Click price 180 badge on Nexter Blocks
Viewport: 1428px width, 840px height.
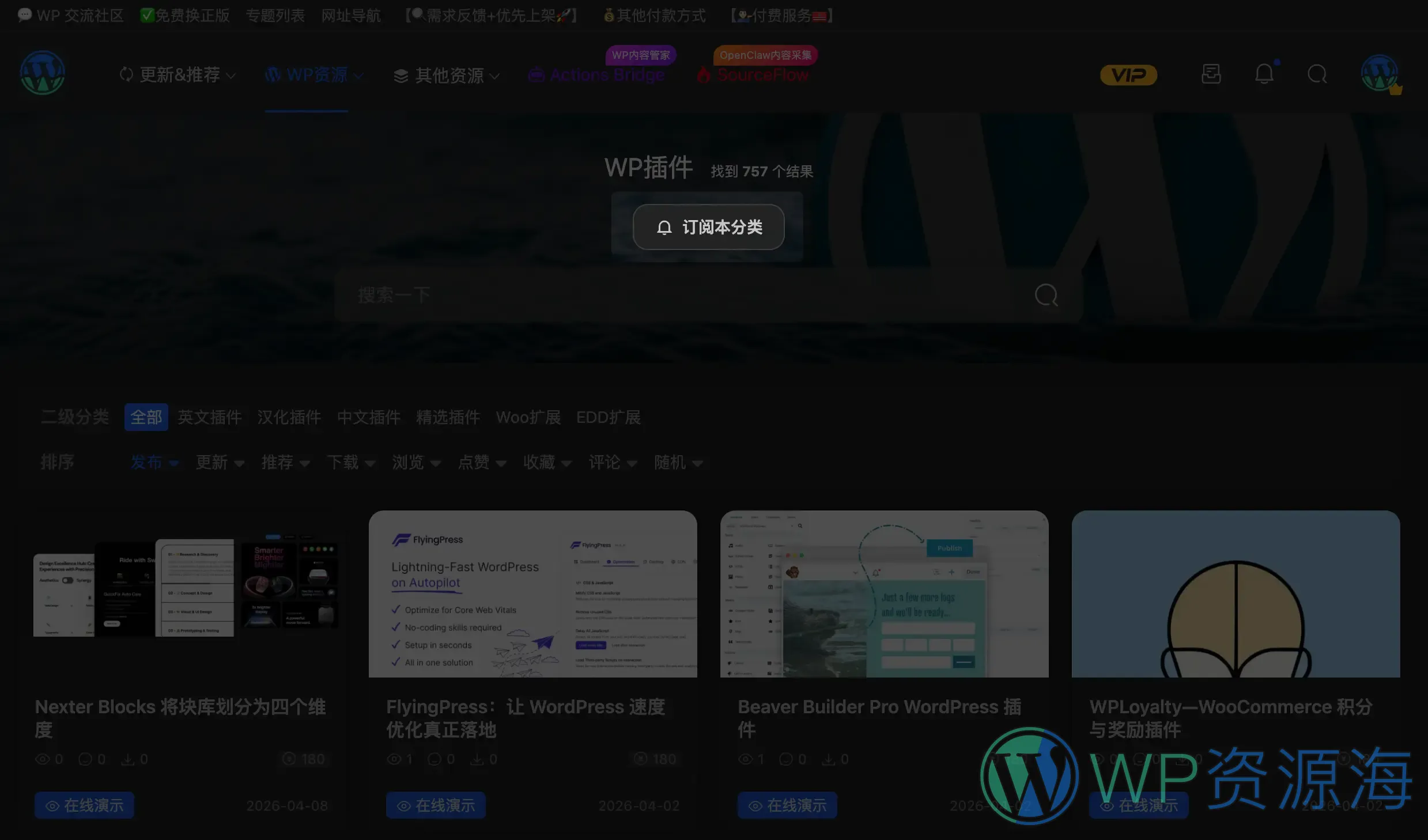(x=304, y=759)
